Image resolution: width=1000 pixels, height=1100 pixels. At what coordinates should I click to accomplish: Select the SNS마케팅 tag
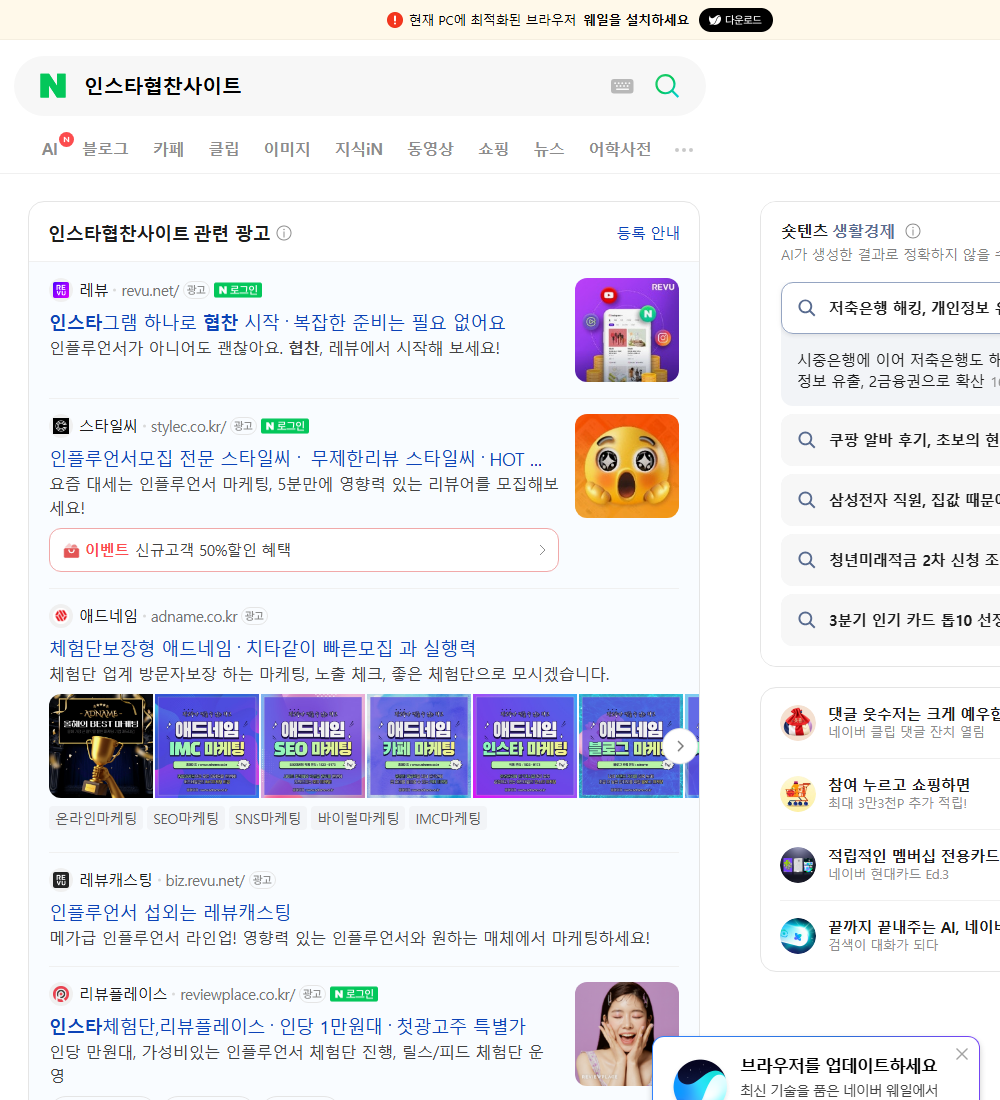[267, 819]
